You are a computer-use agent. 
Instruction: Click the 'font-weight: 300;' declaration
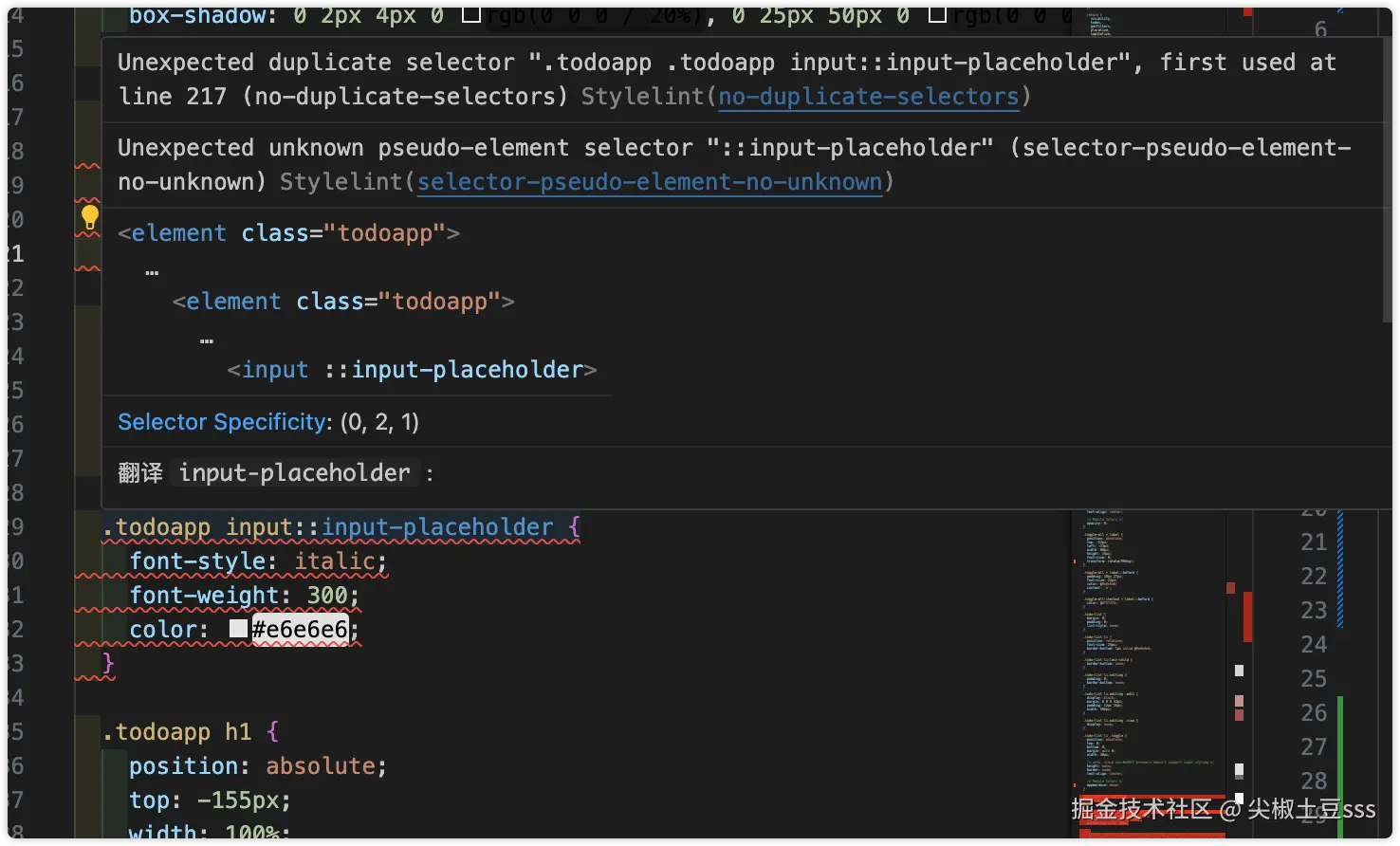tap(245, 596)
